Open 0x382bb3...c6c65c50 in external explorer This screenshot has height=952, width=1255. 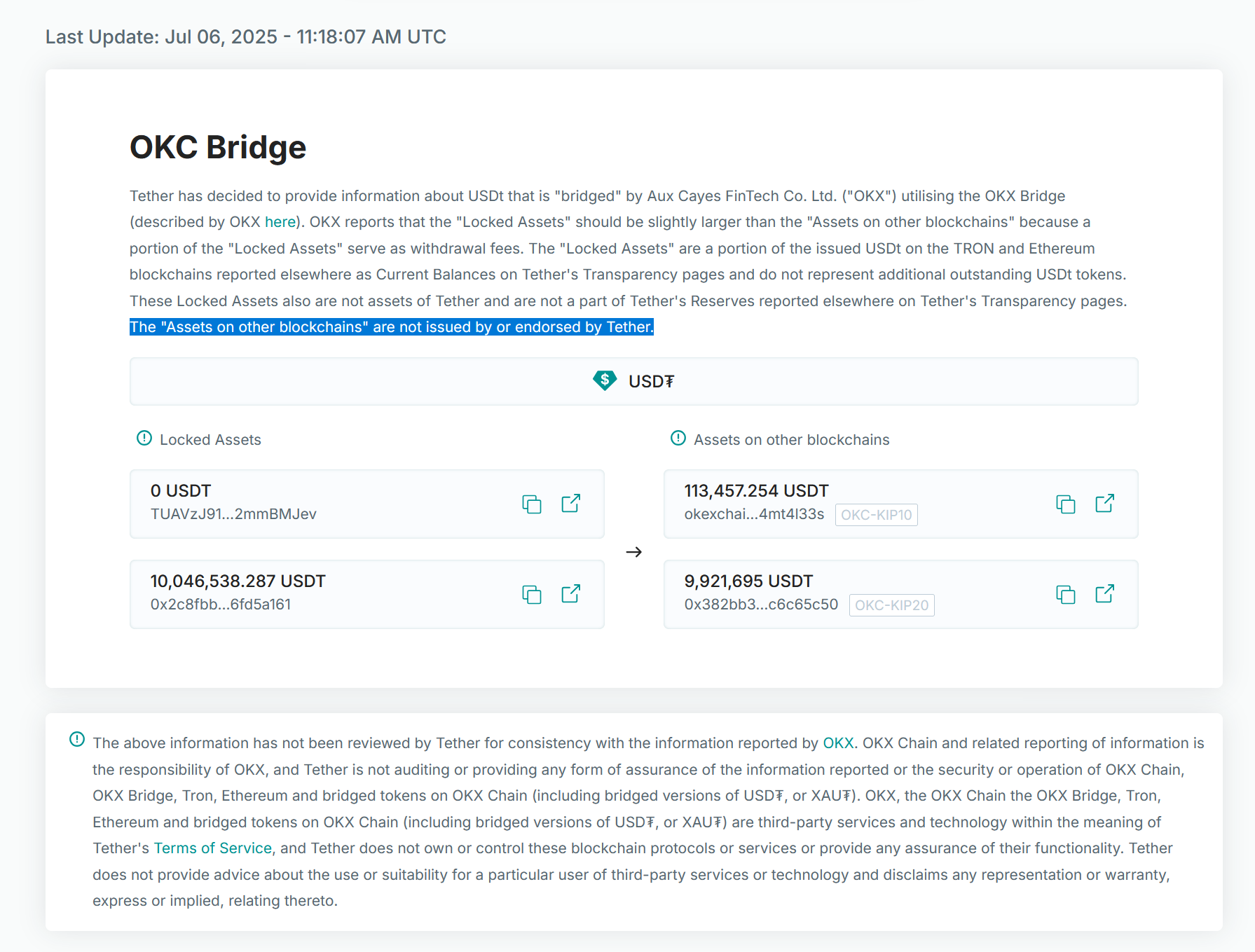(1105, 594)
